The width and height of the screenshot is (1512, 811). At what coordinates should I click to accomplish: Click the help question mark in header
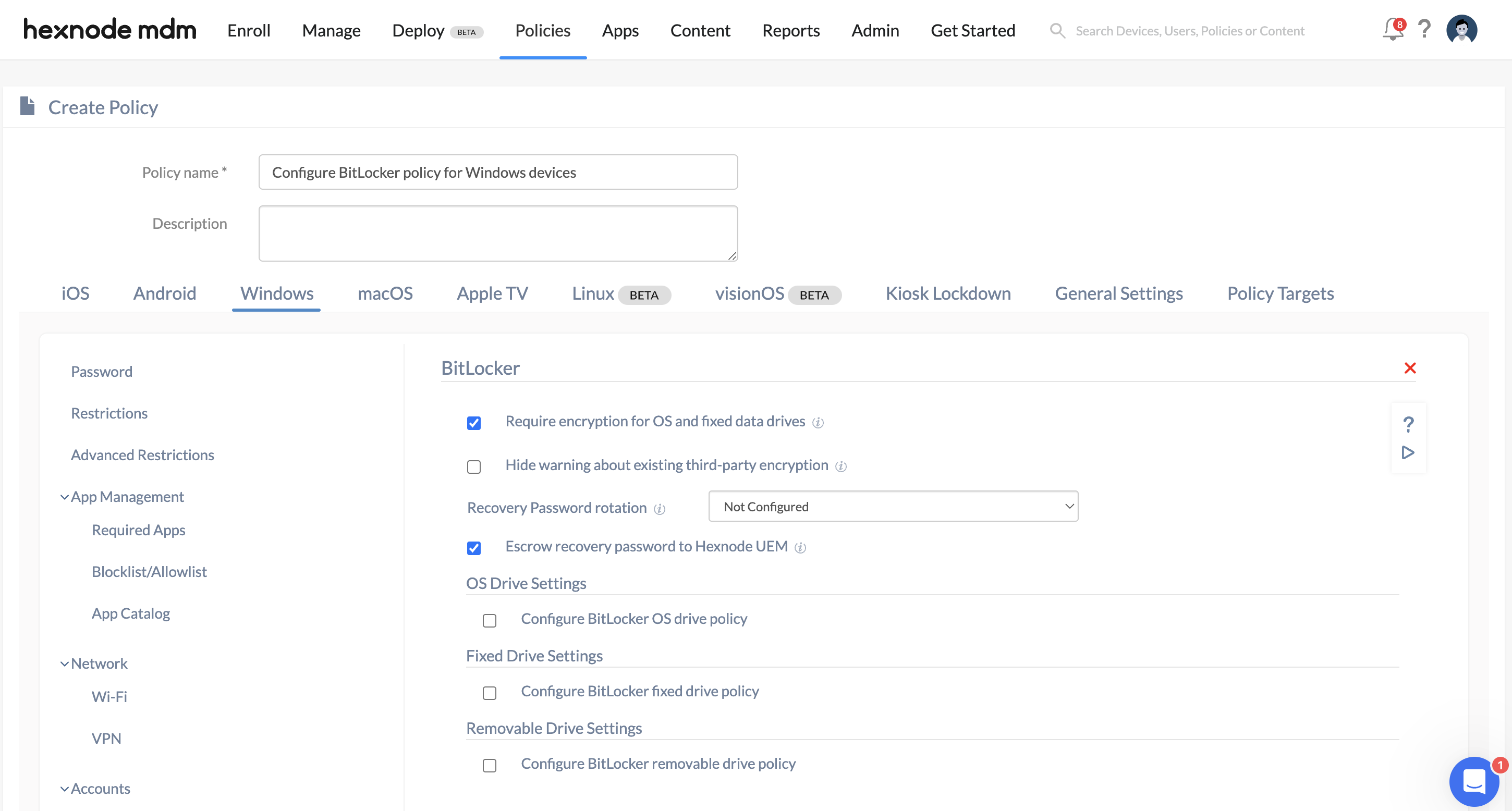pyautogui.click(x=1424, y=29)
